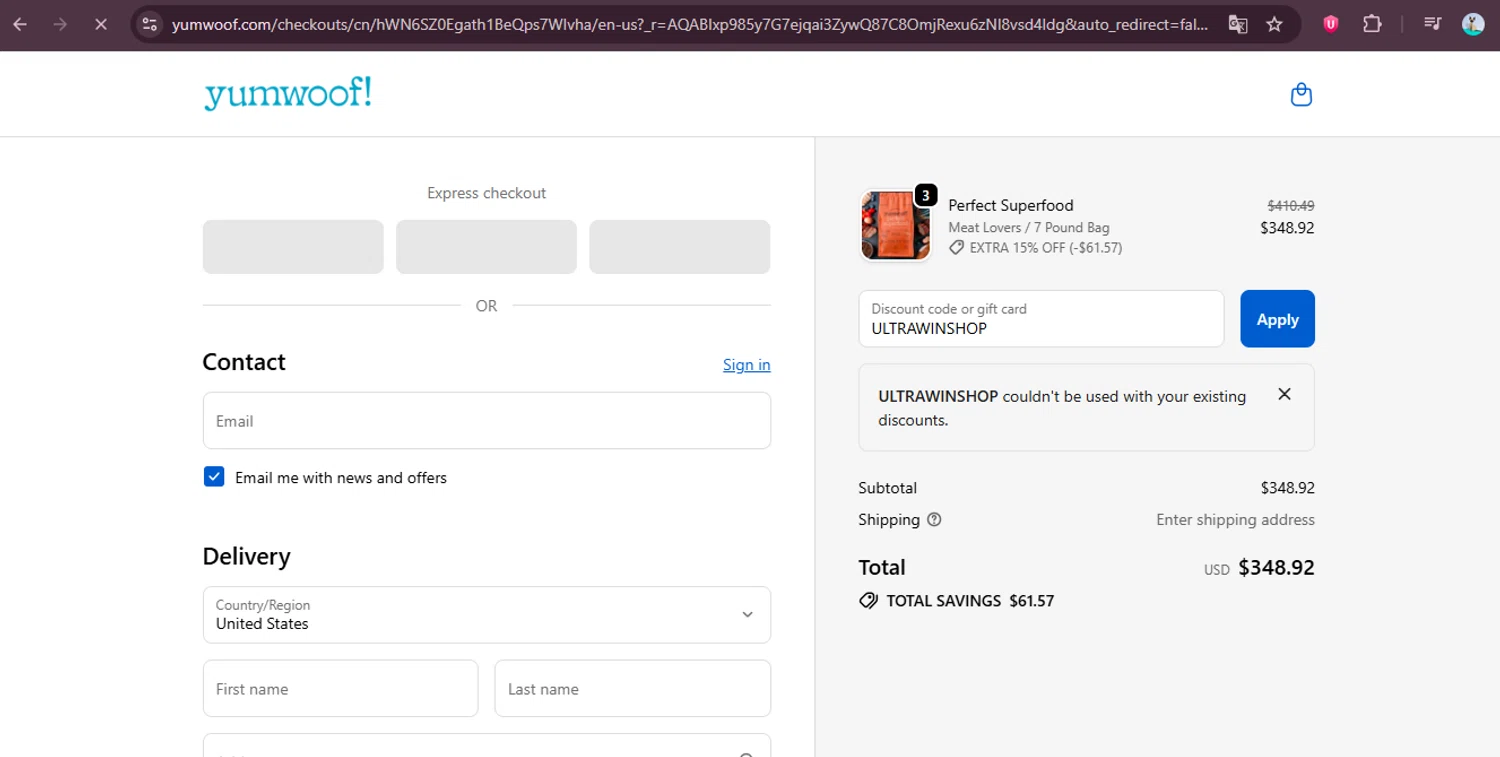Click the Country/Region chevron arrow
The image size is (1500, 757).
point(747,615)
